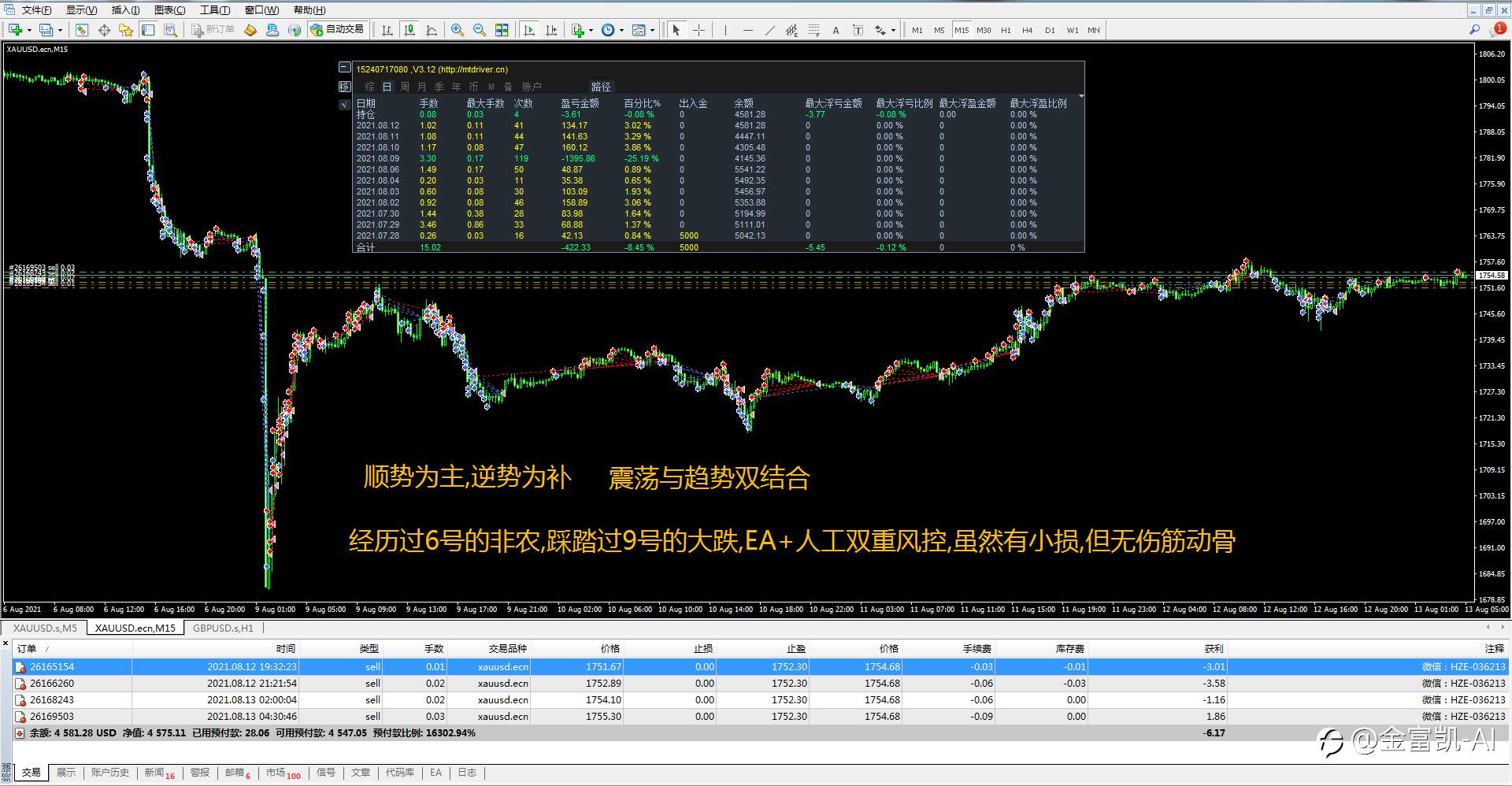Image resolution: width=1512 pixels, height=786 pixels.
Task: Toggle the Data Window crosshair-target icon
Action: (x=104, y=30)
